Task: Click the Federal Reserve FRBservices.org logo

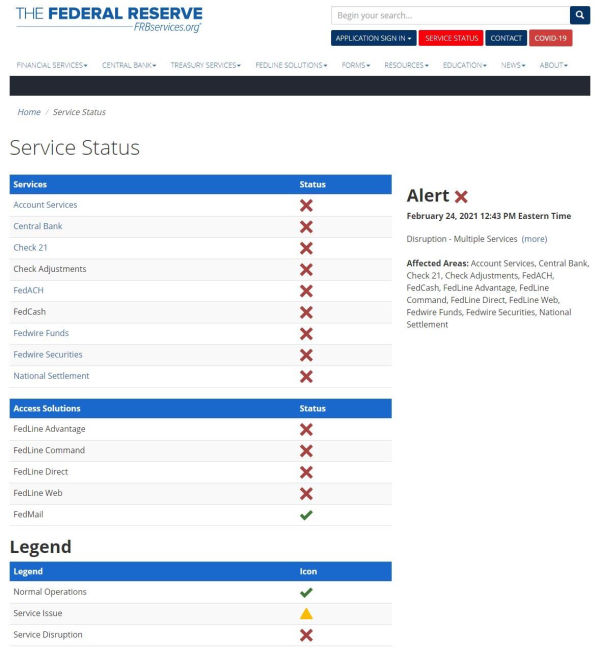Action: coord(109,19)
